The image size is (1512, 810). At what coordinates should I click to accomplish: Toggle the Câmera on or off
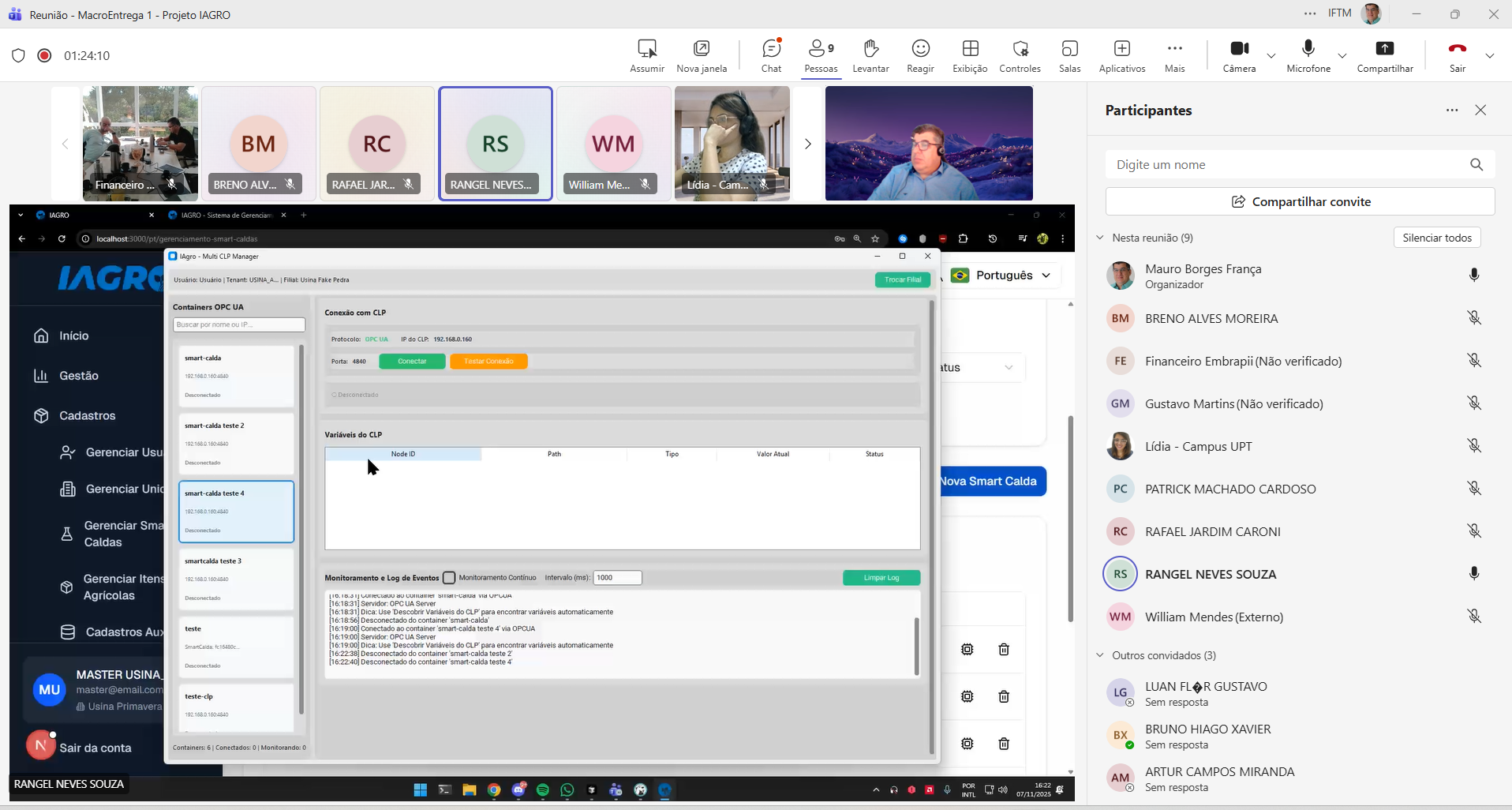(x=1239, y=49)
